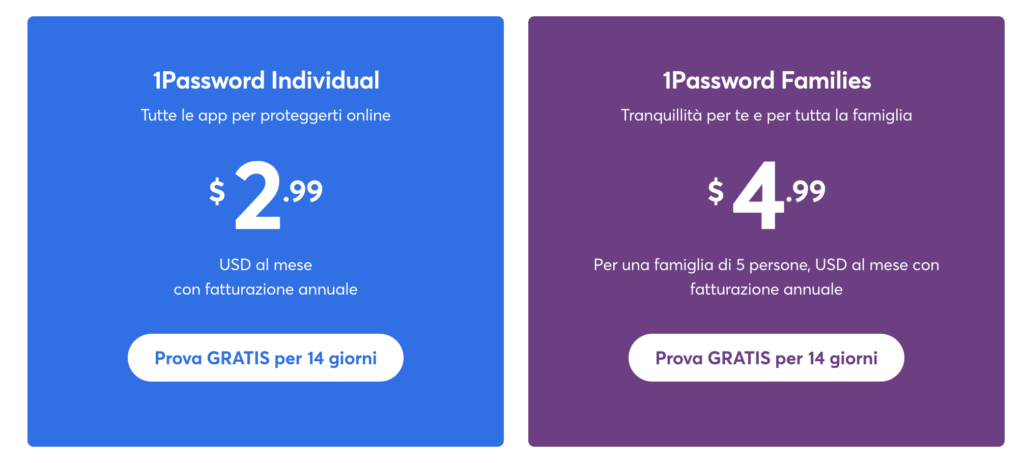The width and height of the screenshot is (1024, 463).
Task: Click empty blue area beneath Individual trial button
Action: click(265, 415)
